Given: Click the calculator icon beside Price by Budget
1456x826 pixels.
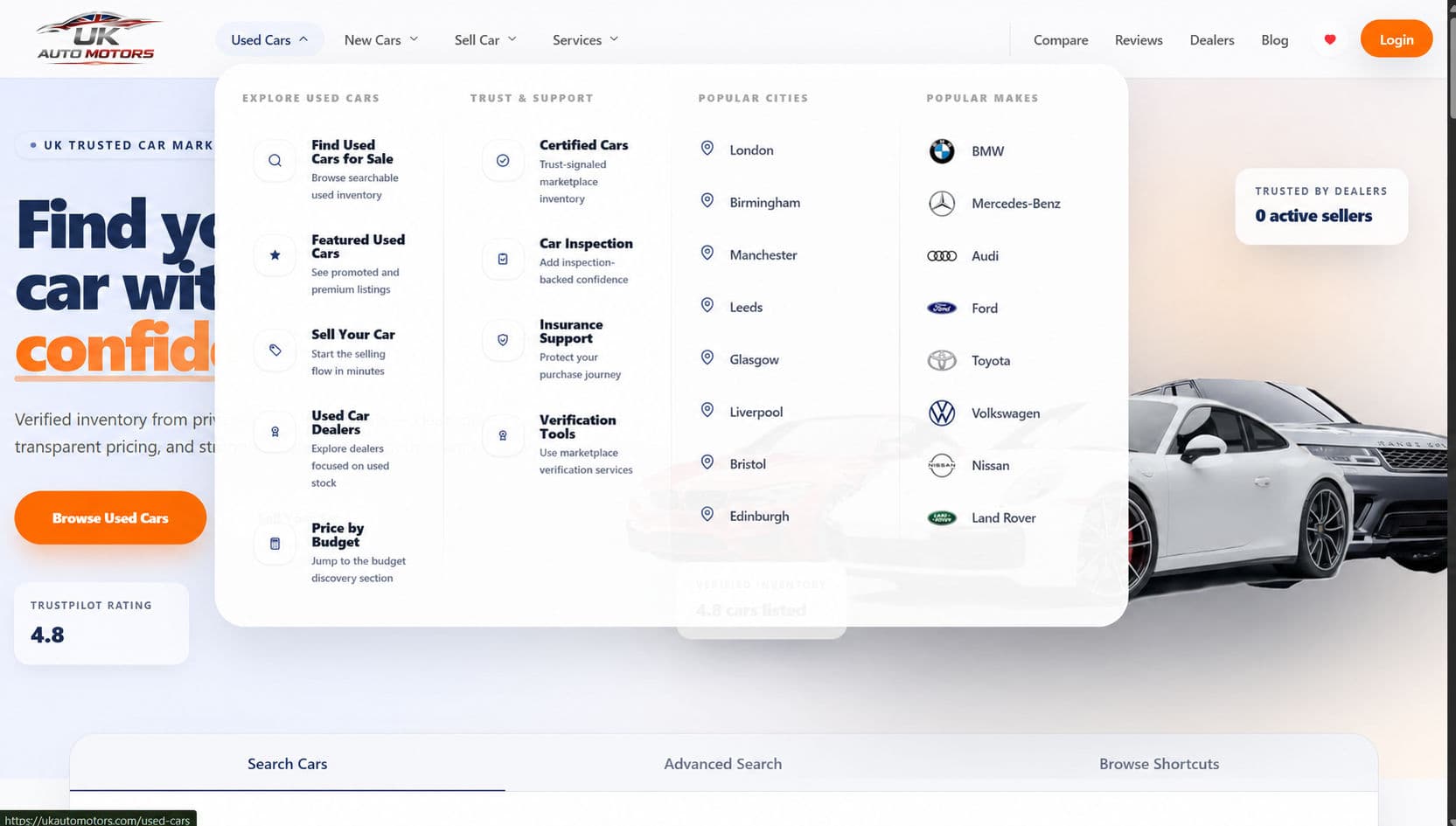Looking at the screenshot, I should [275, 544].
